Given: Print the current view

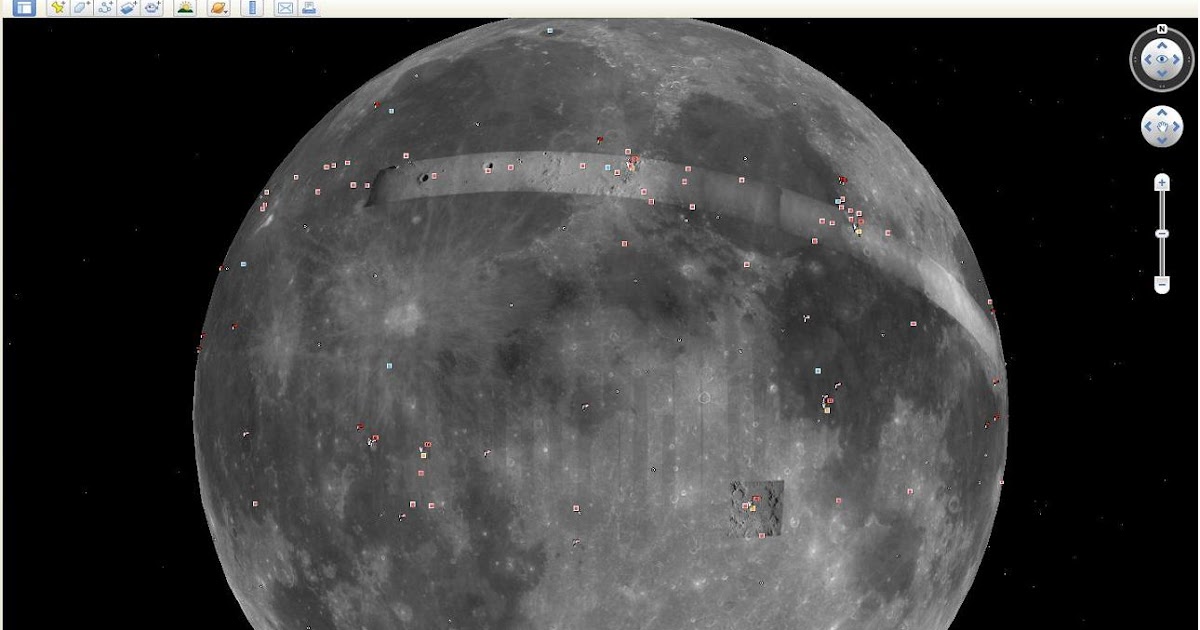Looking at the screenshot, I should point(310,8).
